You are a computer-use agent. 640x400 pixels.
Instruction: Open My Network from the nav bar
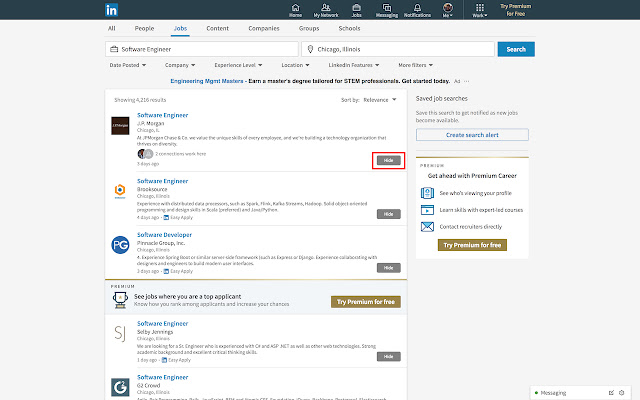click(x=326, y=10)
